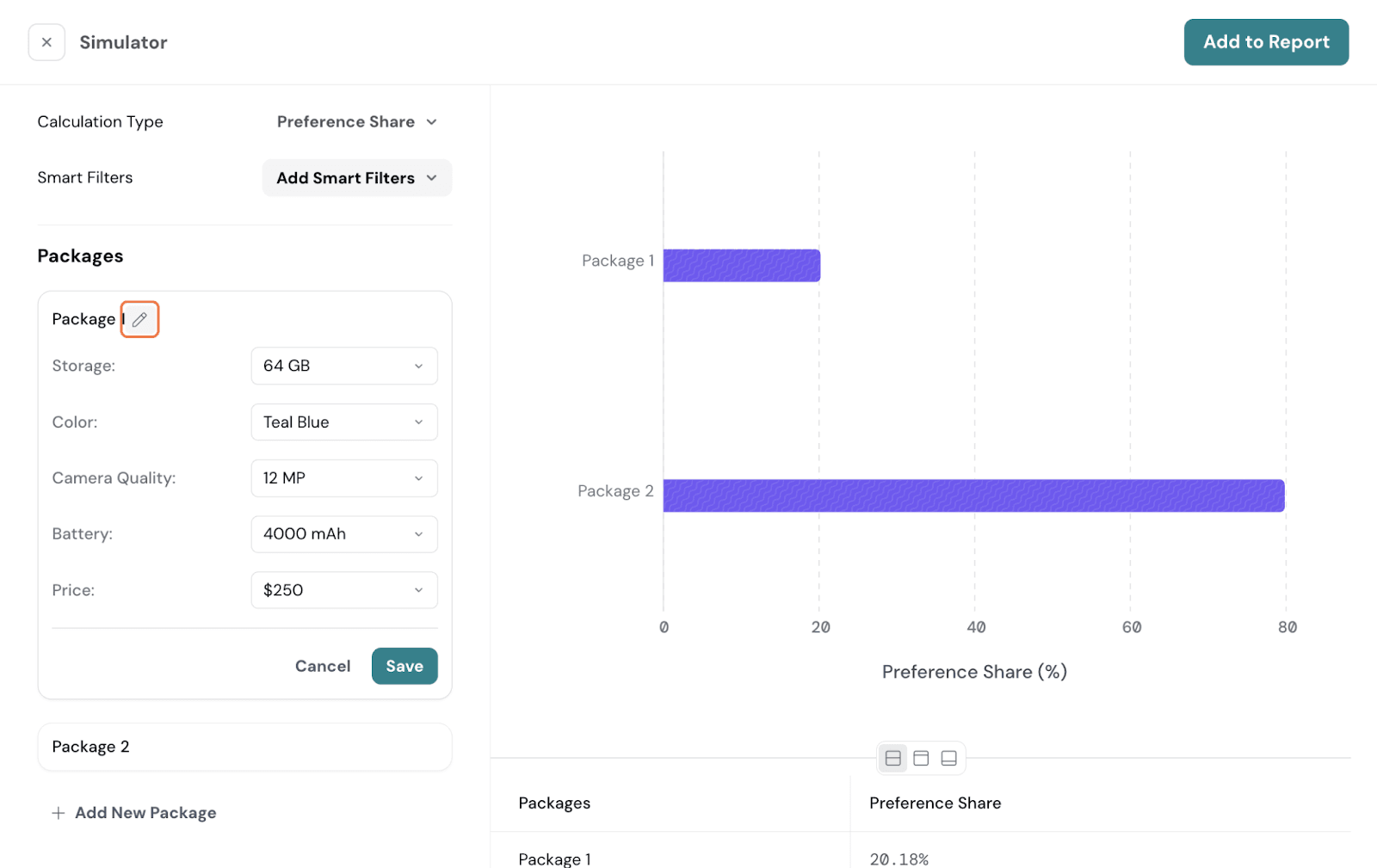This screenshot has width=1377, height=868.
Task: Select the bottom-bar panel layout icon
Action: [948, 758]
